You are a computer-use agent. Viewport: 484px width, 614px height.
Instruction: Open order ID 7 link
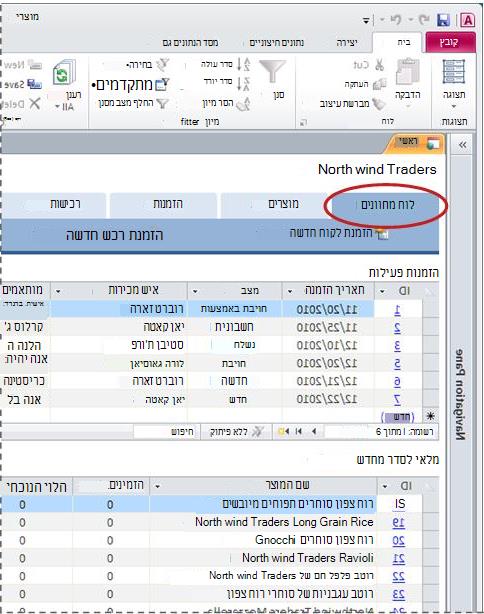tap(397, 399)
